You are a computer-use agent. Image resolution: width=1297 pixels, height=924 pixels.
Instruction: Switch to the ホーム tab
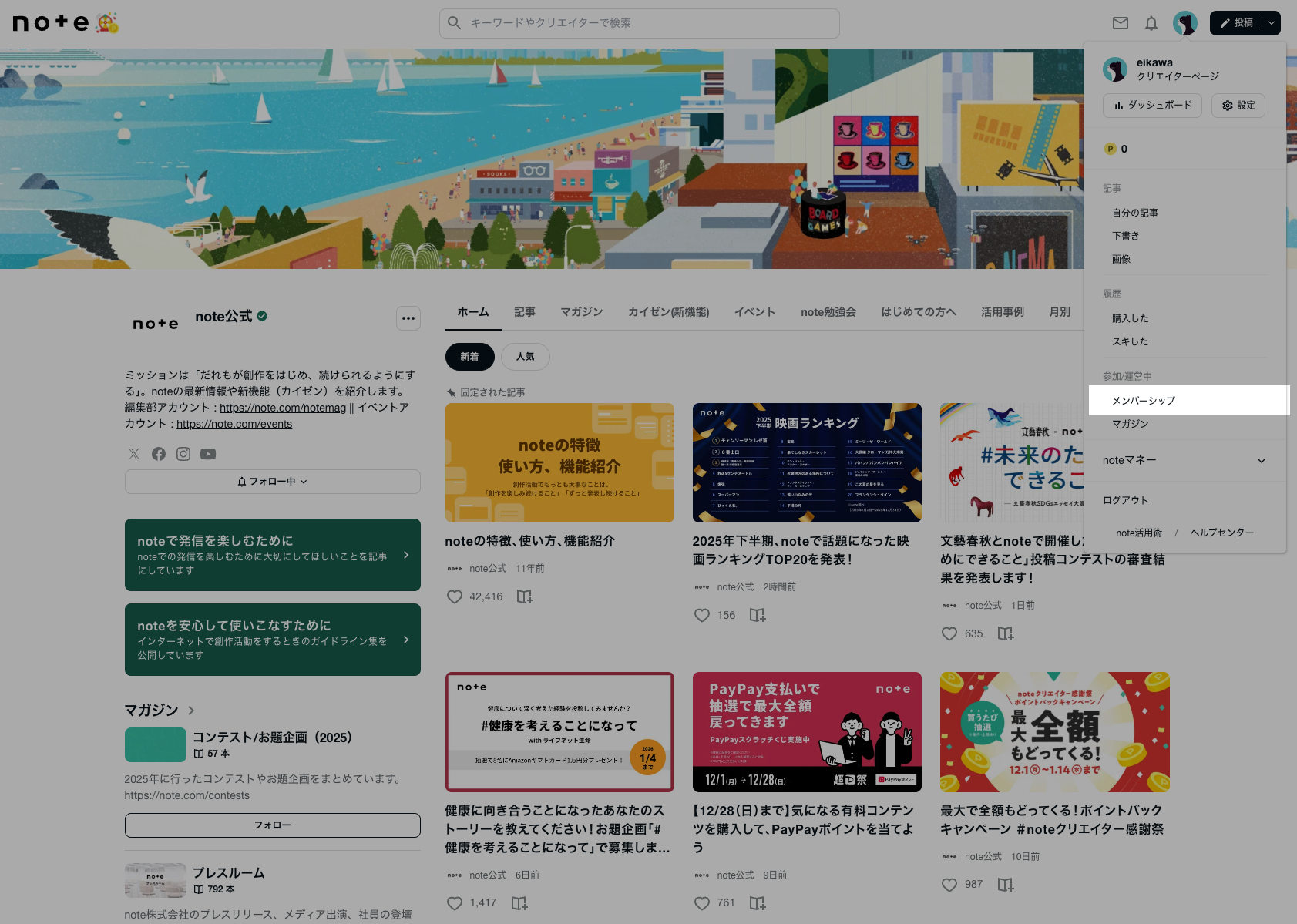tap(473, 312)
